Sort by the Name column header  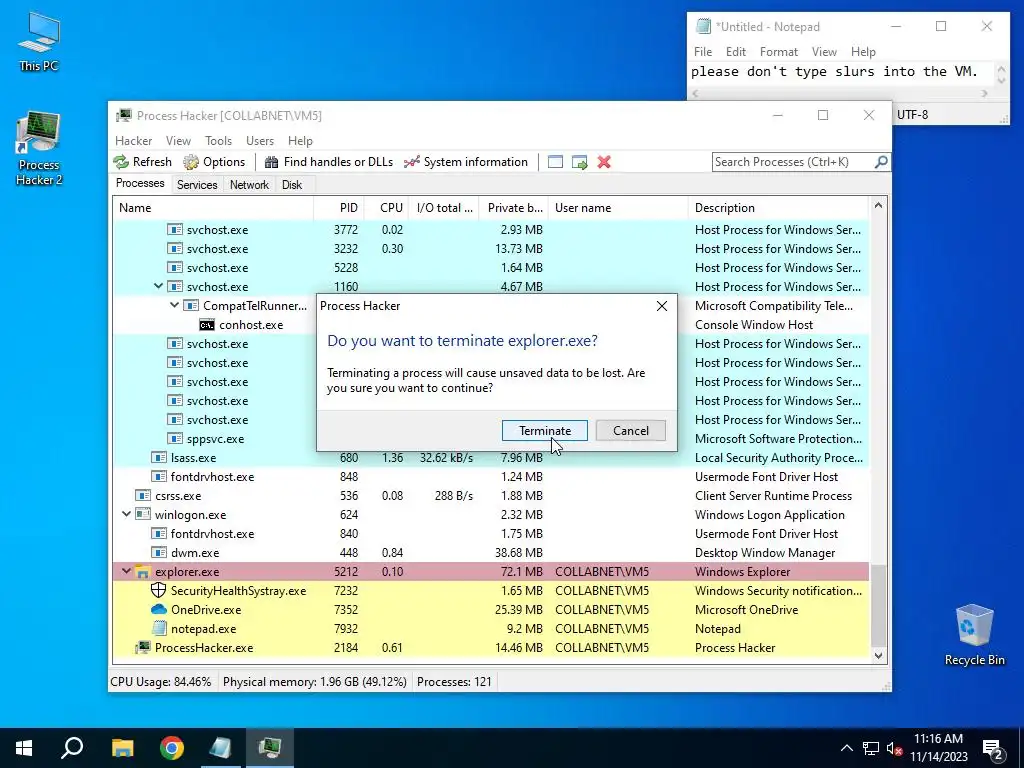tap(214, 208)
